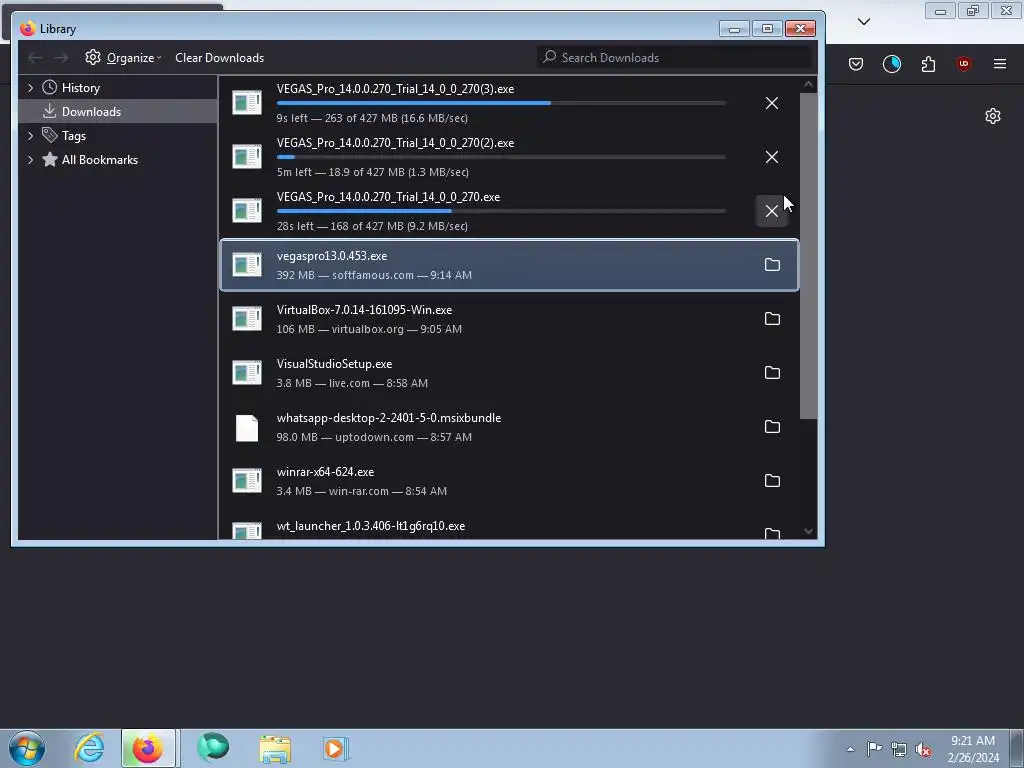Click the VEGAS_Pro…270(3).exe file icon
Screen dimensions: 1024x768
[247, 103]
